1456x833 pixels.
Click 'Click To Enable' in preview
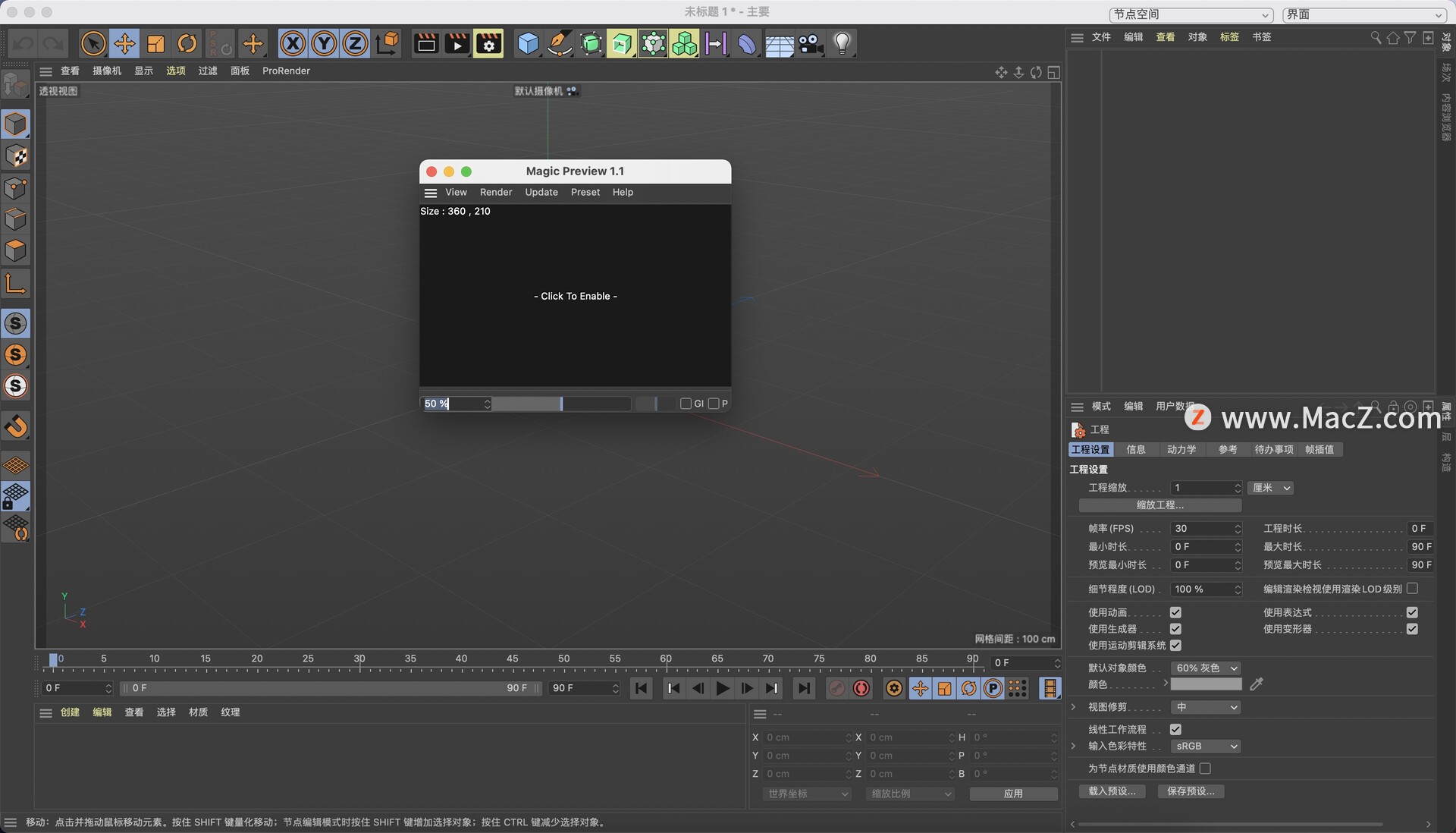(x=576, y=297)
